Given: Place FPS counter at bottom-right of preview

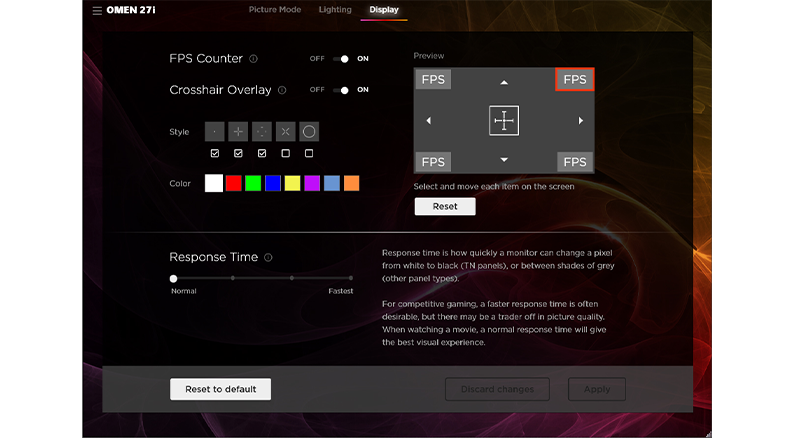Looking at the screenshot, I should click(x=575, y=162).
